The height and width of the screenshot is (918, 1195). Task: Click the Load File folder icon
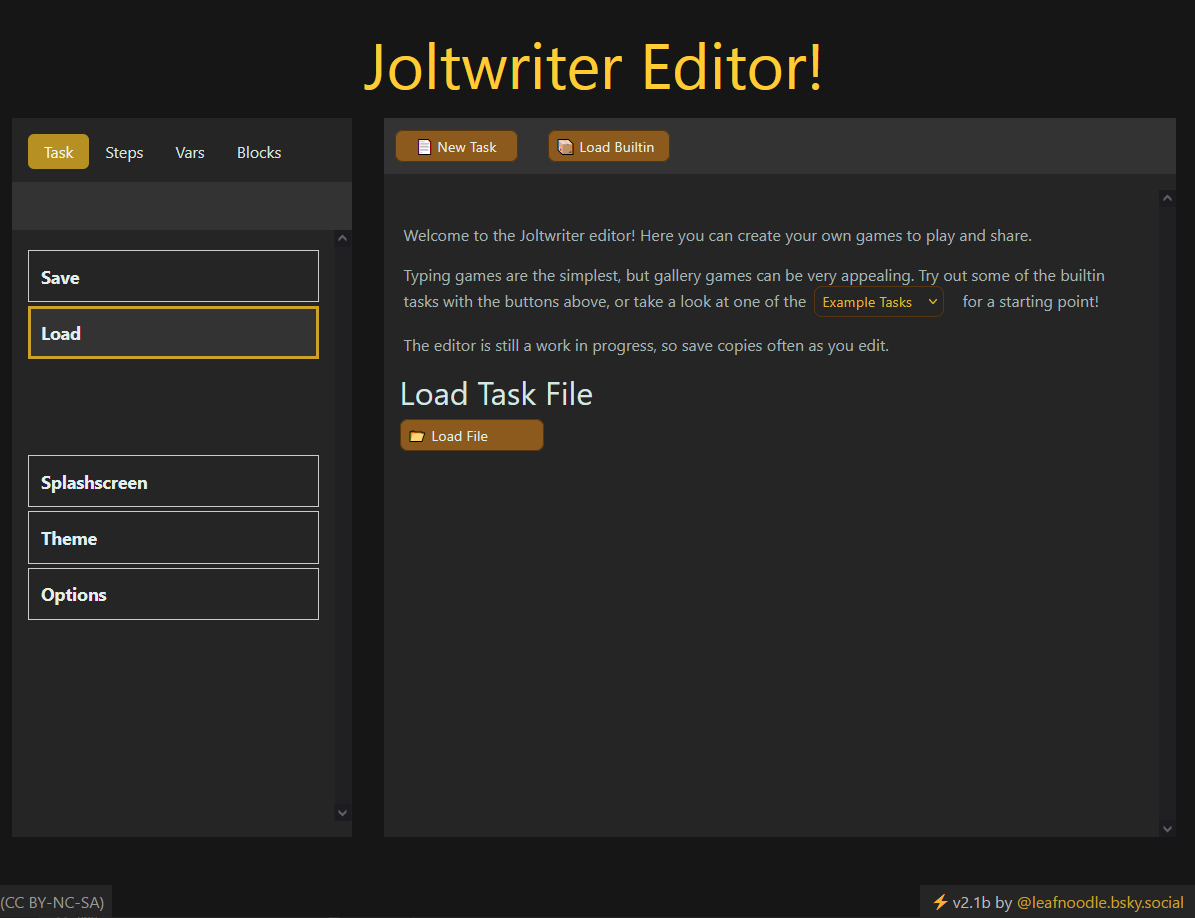coord(417,436)
